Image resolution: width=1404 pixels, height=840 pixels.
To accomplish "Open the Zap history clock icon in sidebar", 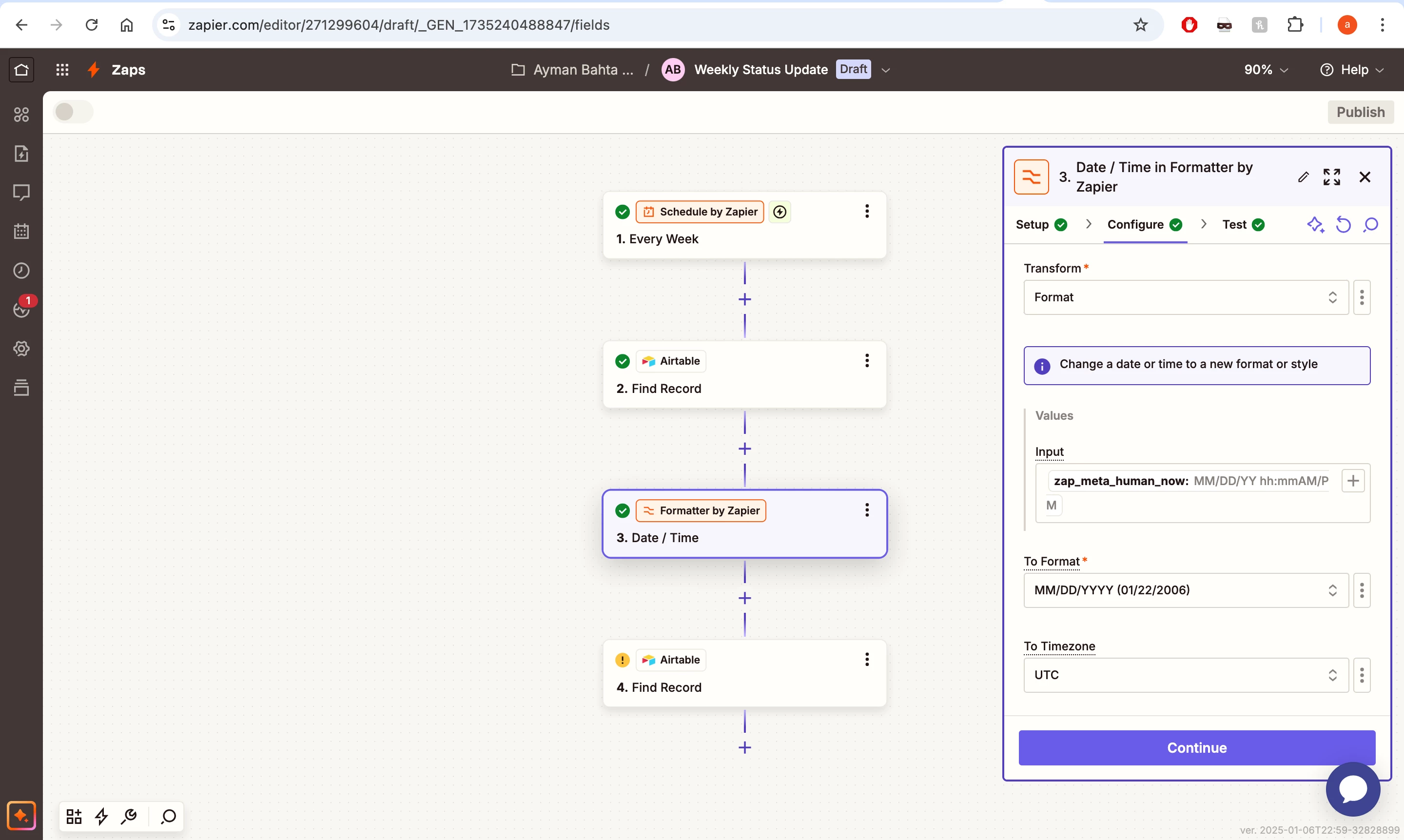I will pyautogui.click(x=21, y=271).
